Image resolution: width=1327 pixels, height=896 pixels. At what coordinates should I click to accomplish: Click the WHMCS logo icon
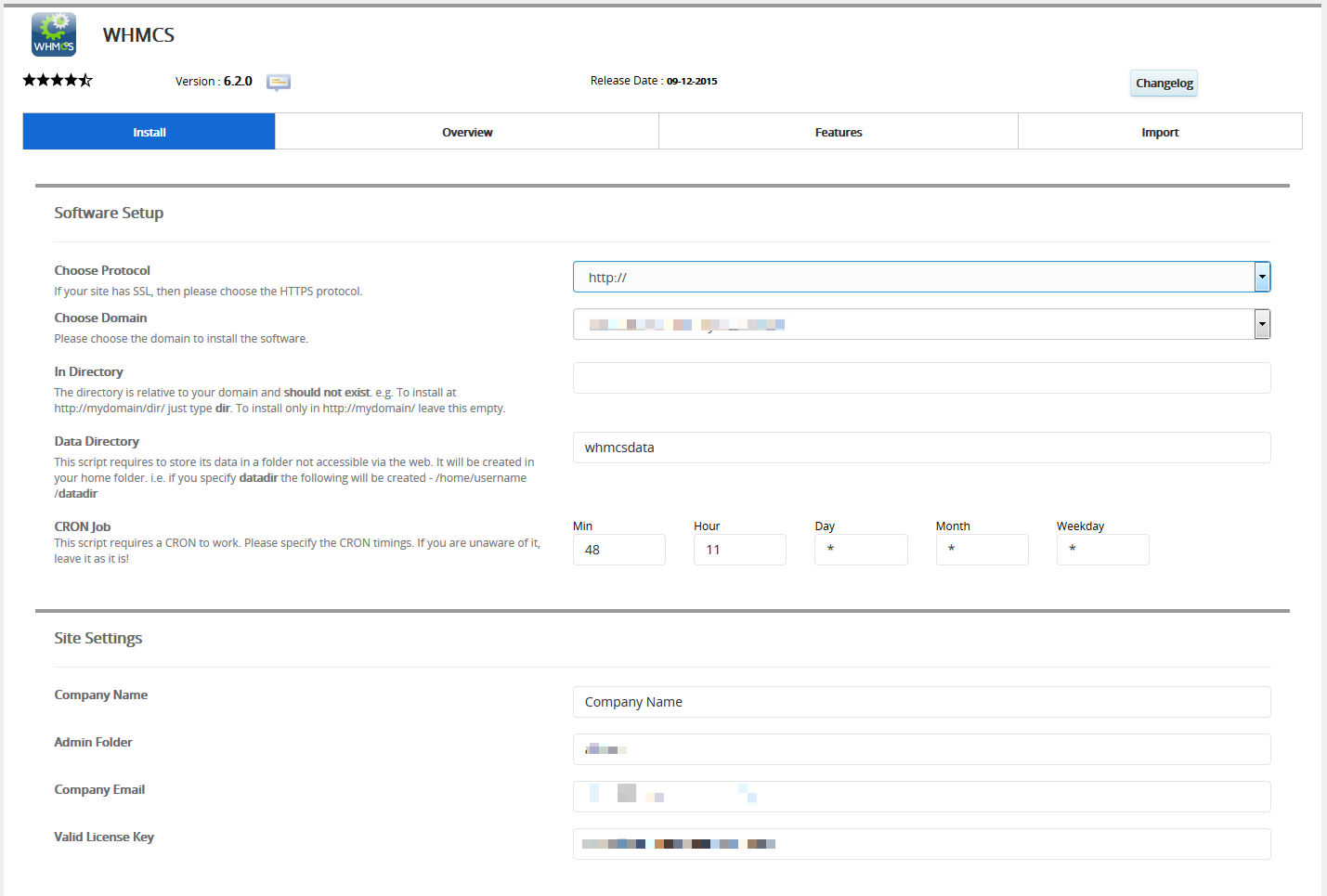pyautogui.click(x=54, y=35)
